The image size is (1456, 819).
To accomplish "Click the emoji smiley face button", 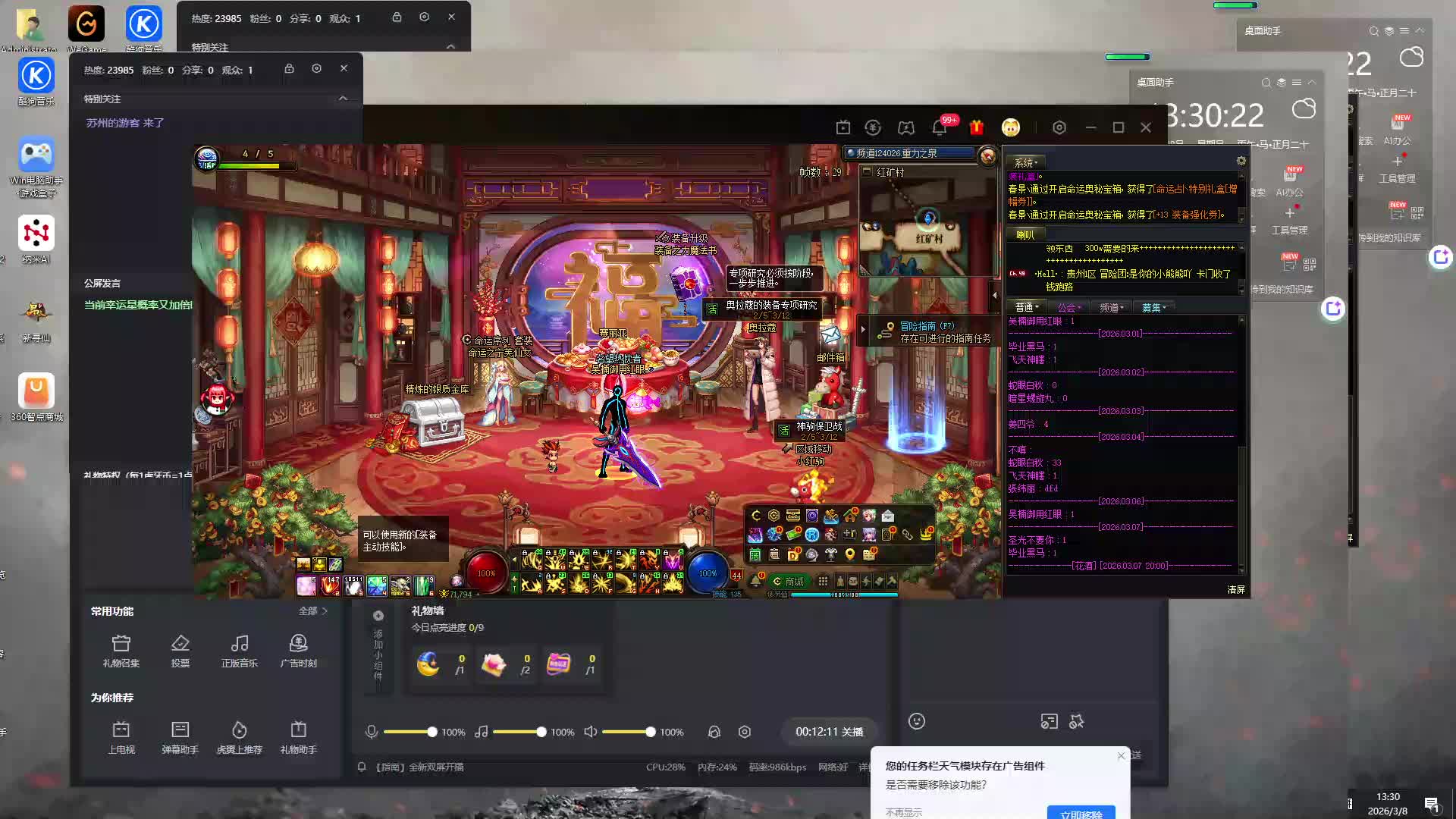I will coord(917,721).
